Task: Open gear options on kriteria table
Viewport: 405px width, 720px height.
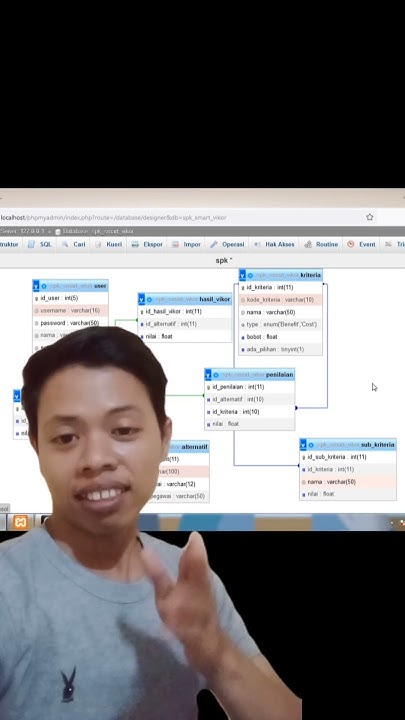Action: [x=250, y=276]
